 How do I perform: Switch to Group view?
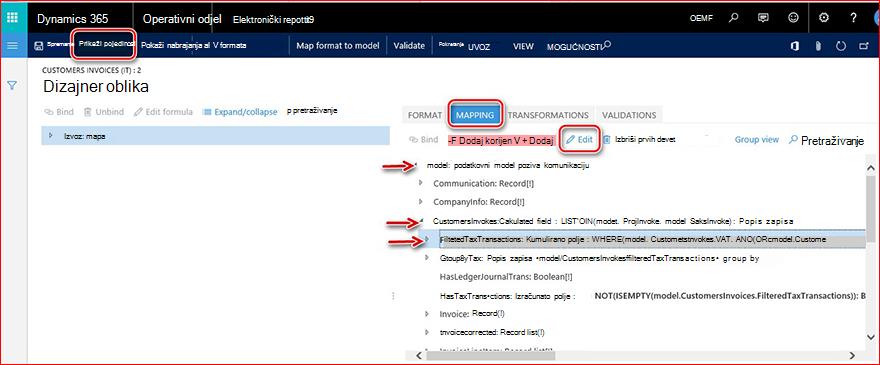click(x=757, y=139)
